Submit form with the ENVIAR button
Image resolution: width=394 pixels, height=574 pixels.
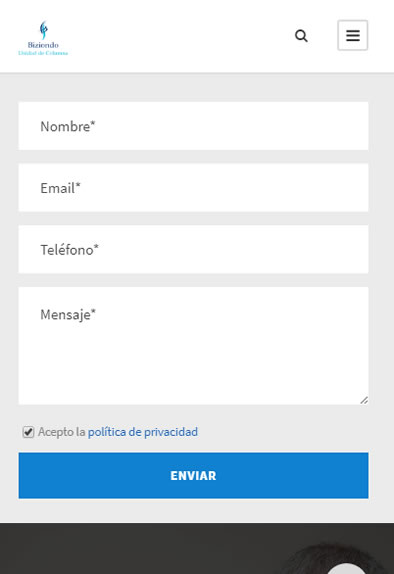(x=193, y=476)
